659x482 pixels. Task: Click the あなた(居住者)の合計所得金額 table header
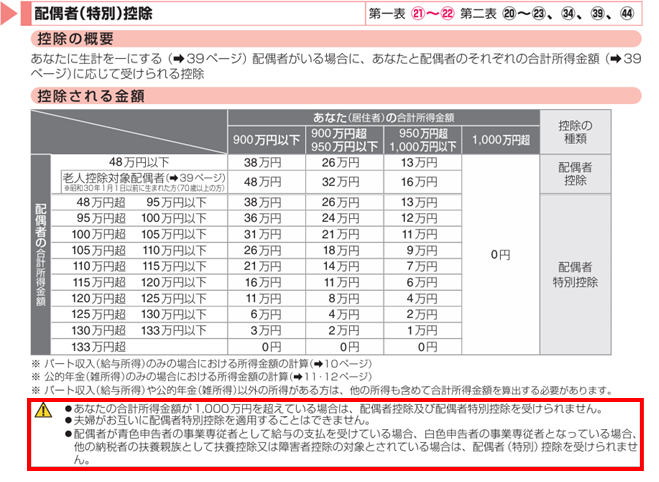[383, 118]
